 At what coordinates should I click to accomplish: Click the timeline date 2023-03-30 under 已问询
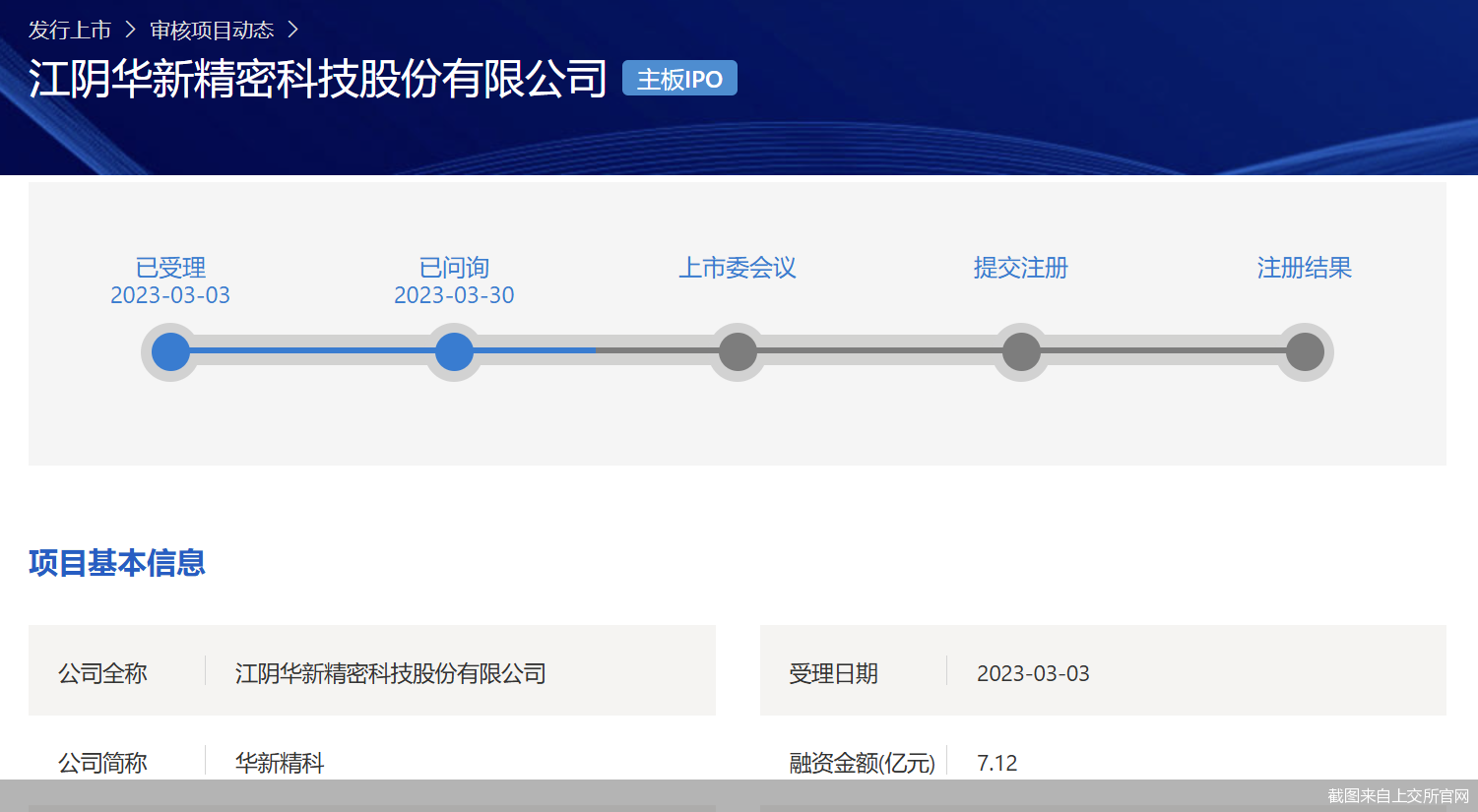click(x=454, y=295)
